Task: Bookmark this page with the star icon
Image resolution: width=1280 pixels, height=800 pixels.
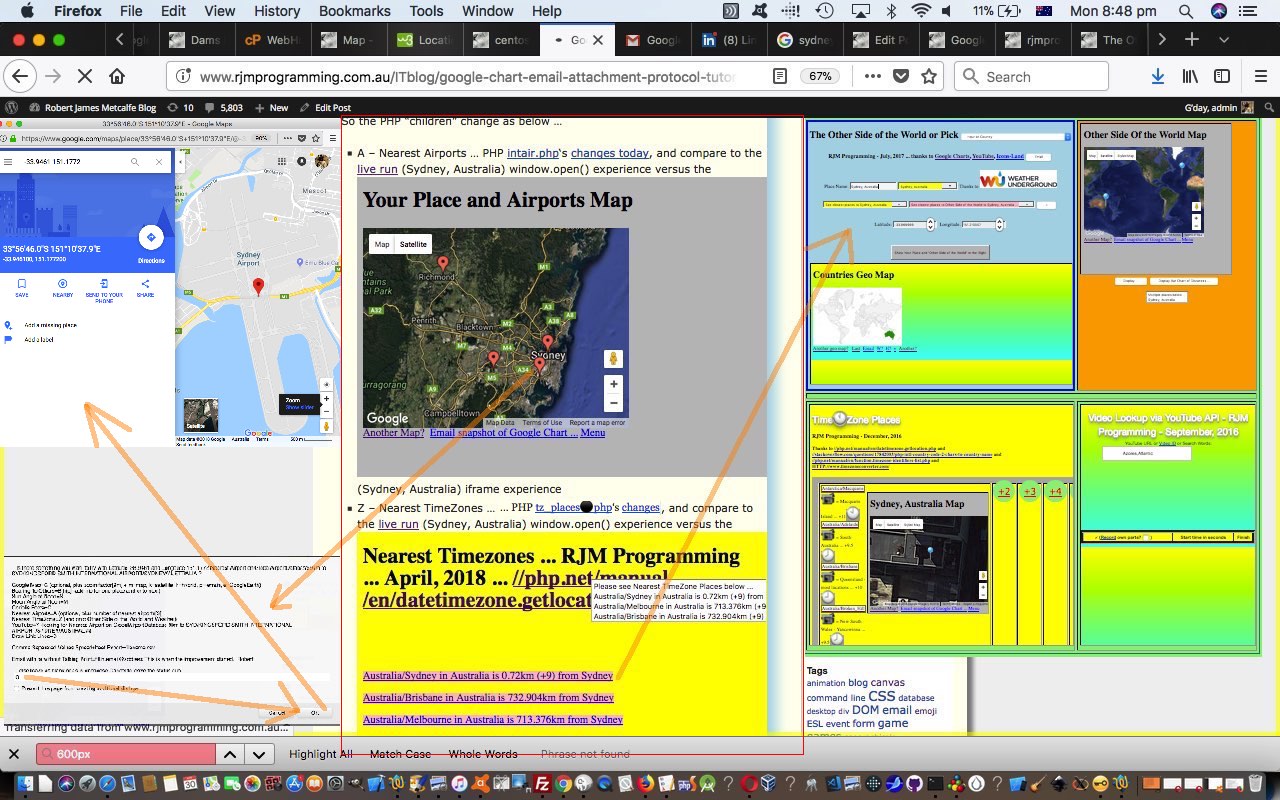Action: tap(929, 76)
